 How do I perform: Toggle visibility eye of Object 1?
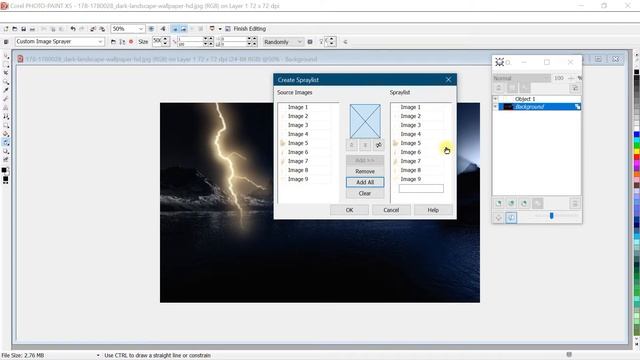(496, 99)
